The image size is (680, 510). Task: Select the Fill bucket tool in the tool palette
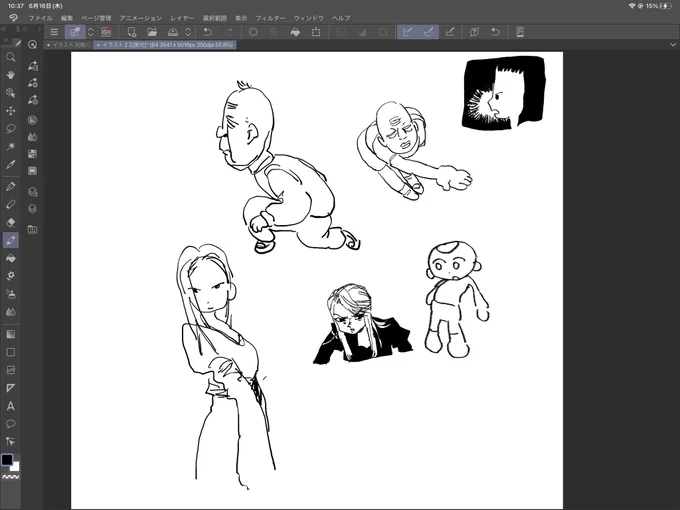coord(11,258)
